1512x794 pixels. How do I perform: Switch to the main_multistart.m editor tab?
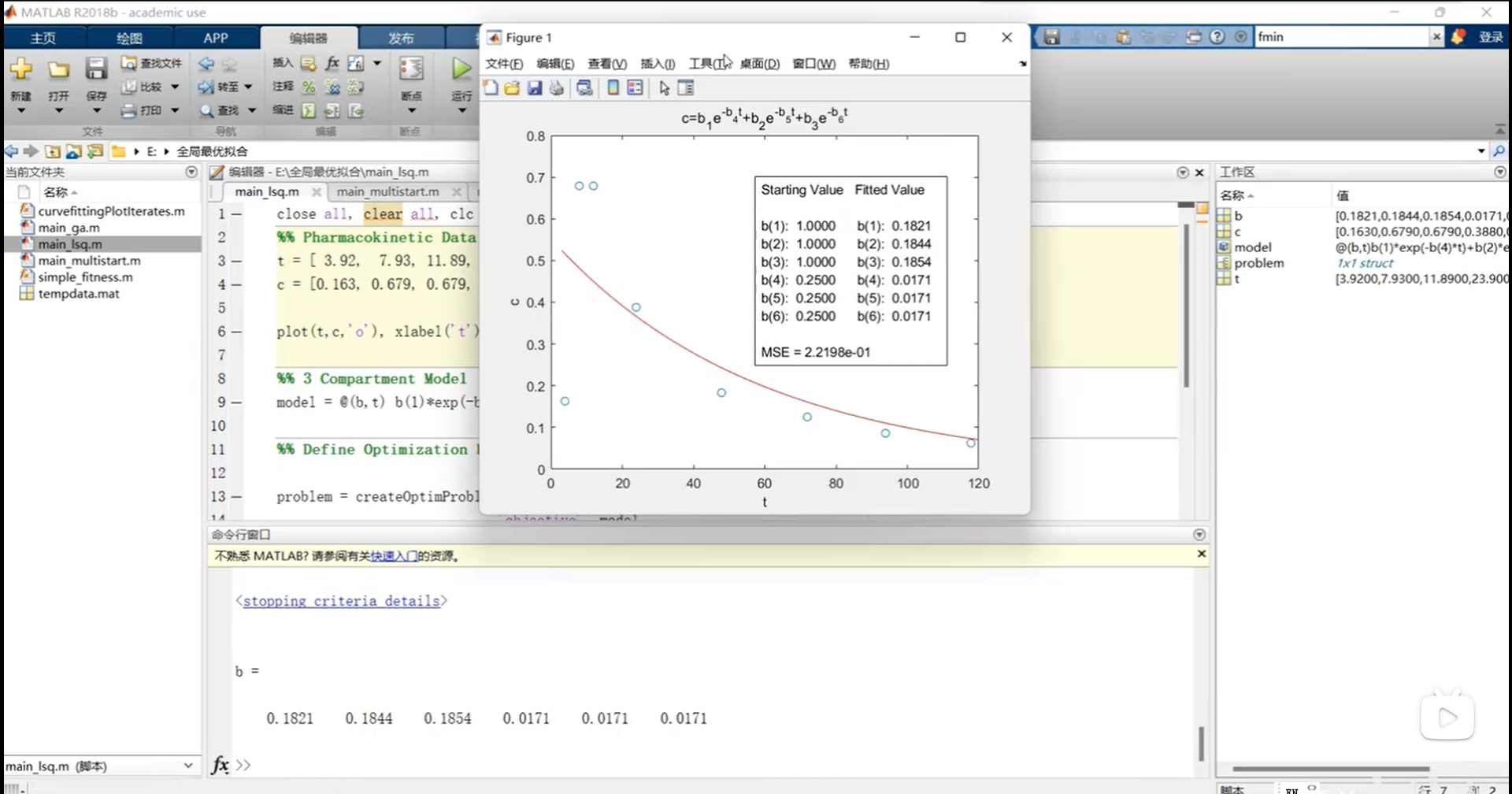387,191
